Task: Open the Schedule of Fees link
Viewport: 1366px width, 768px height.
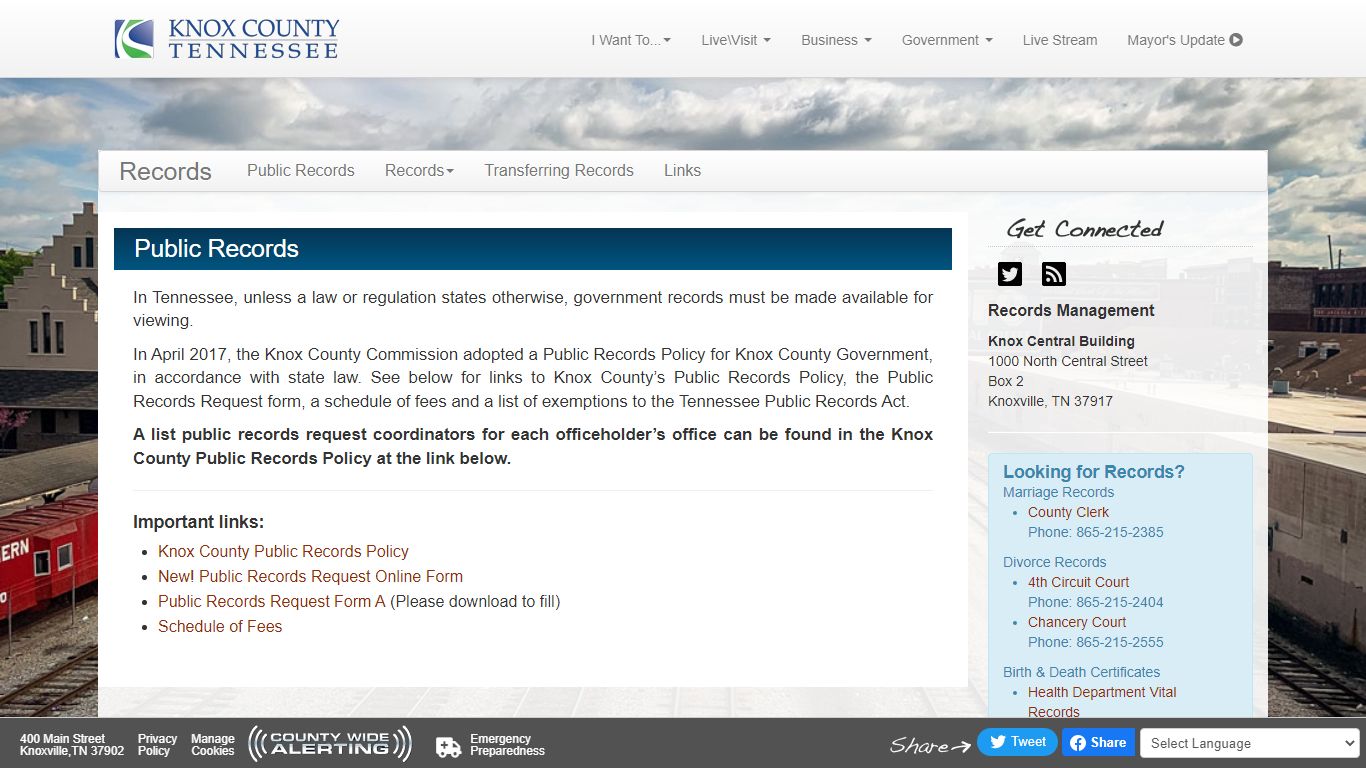Action: [220, 626]
